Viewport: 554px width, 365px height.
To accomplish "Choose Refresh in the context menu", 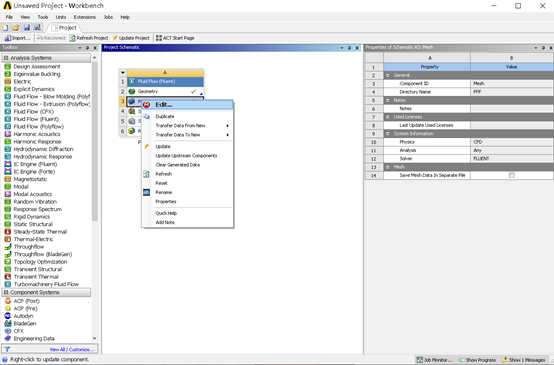I will click(188, 174).
